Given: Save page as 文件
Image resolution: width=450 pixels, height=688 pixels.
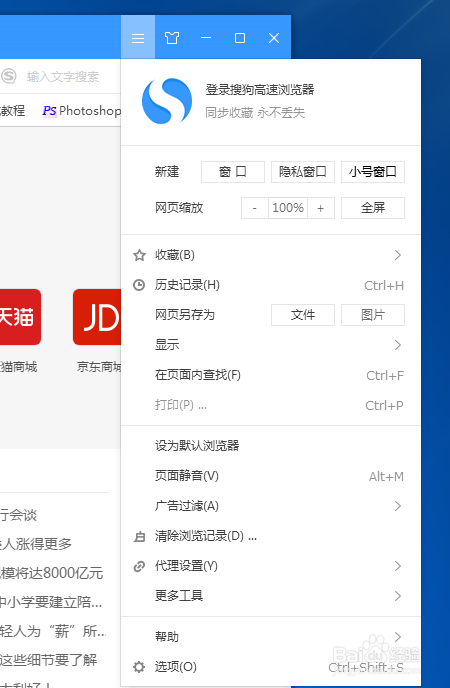Looking at the screenshot, I should [x=303, y=315].
